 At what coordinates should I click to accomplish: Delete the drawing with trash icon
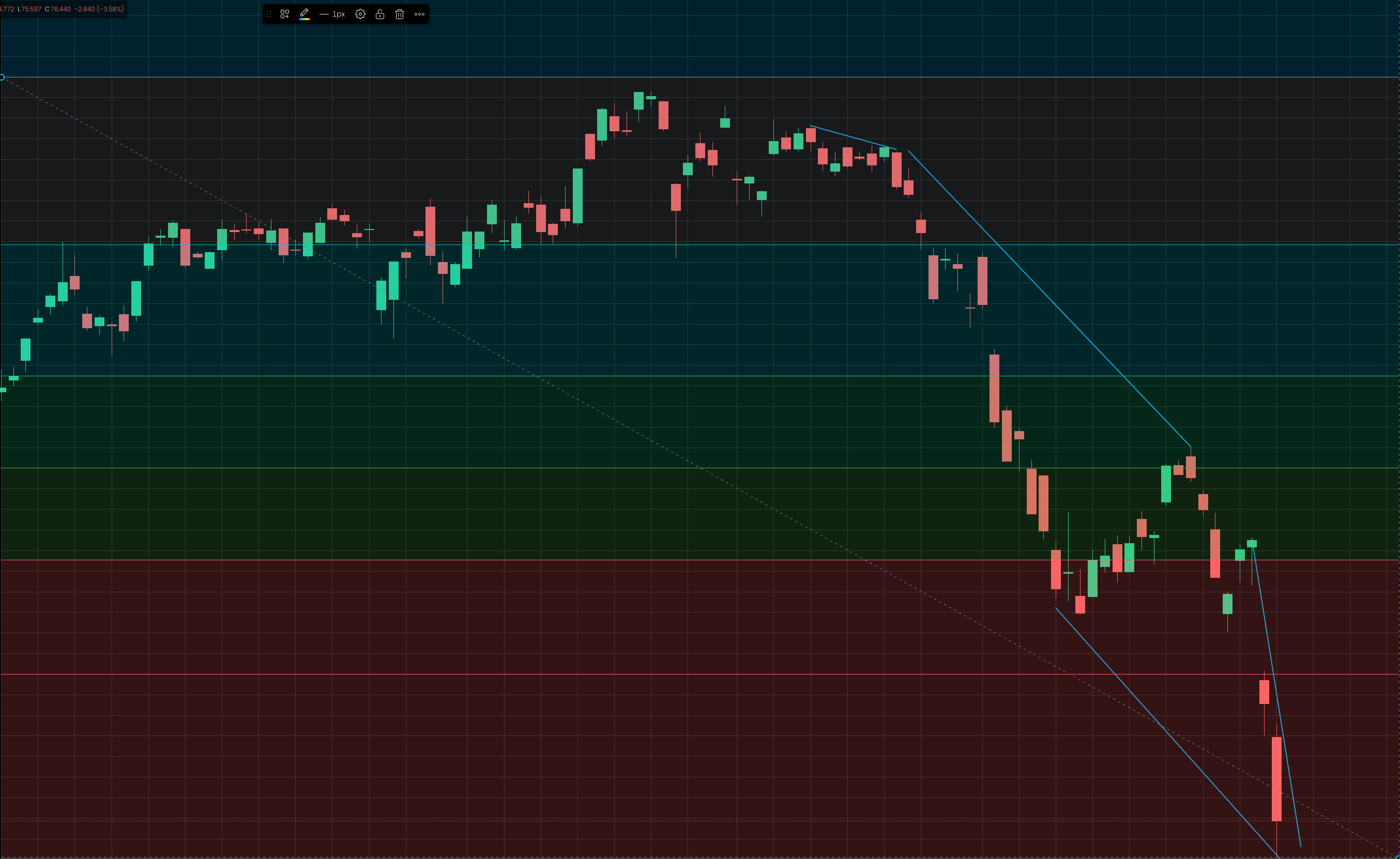[400, 14]
